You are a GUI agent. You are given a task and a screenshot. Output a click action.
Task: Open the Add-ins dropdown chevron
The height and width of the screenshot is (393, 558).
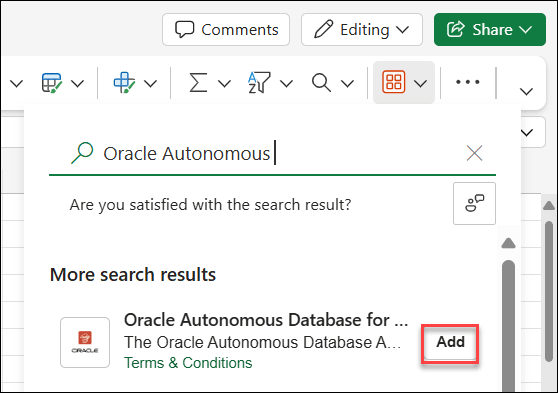pos(421,84)
